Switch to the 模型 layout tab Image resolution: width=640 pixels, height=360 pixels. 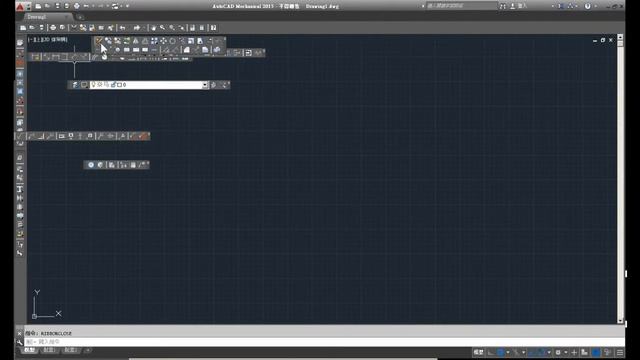(x=29, y=350)
